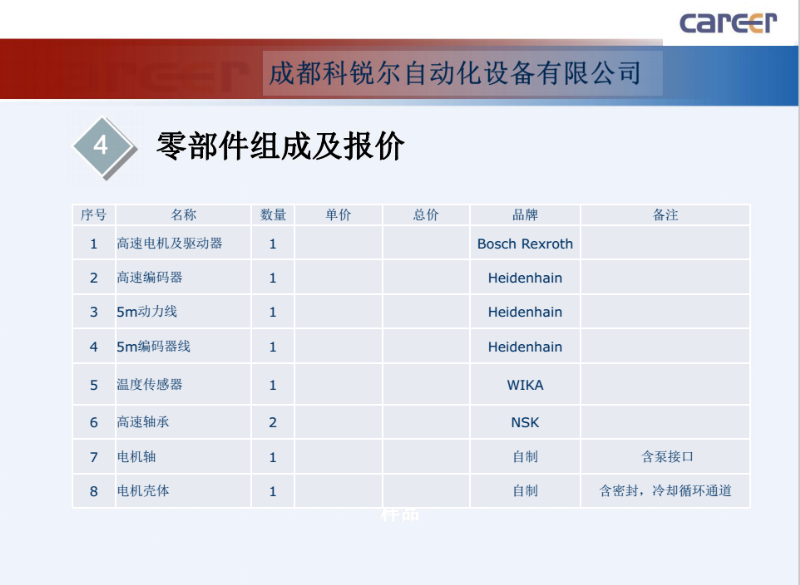Select the 含密封，冷却循环通道 remark cell

[x=665, y=491]
